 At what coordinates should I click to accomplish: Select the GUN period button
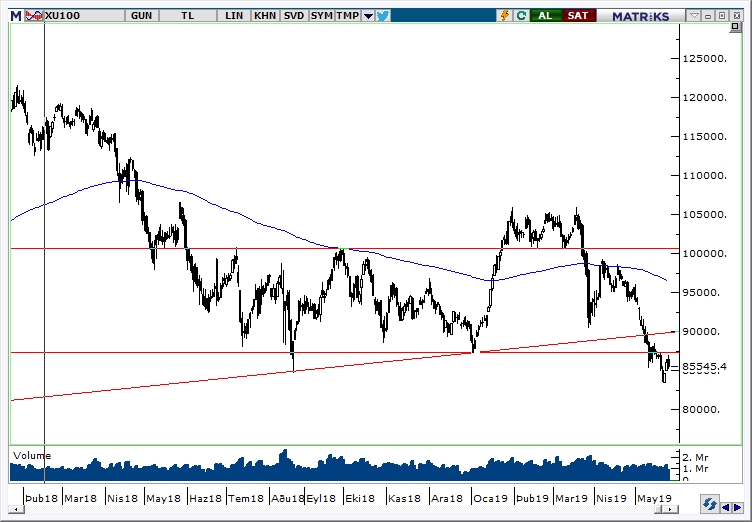pos(141,16)
